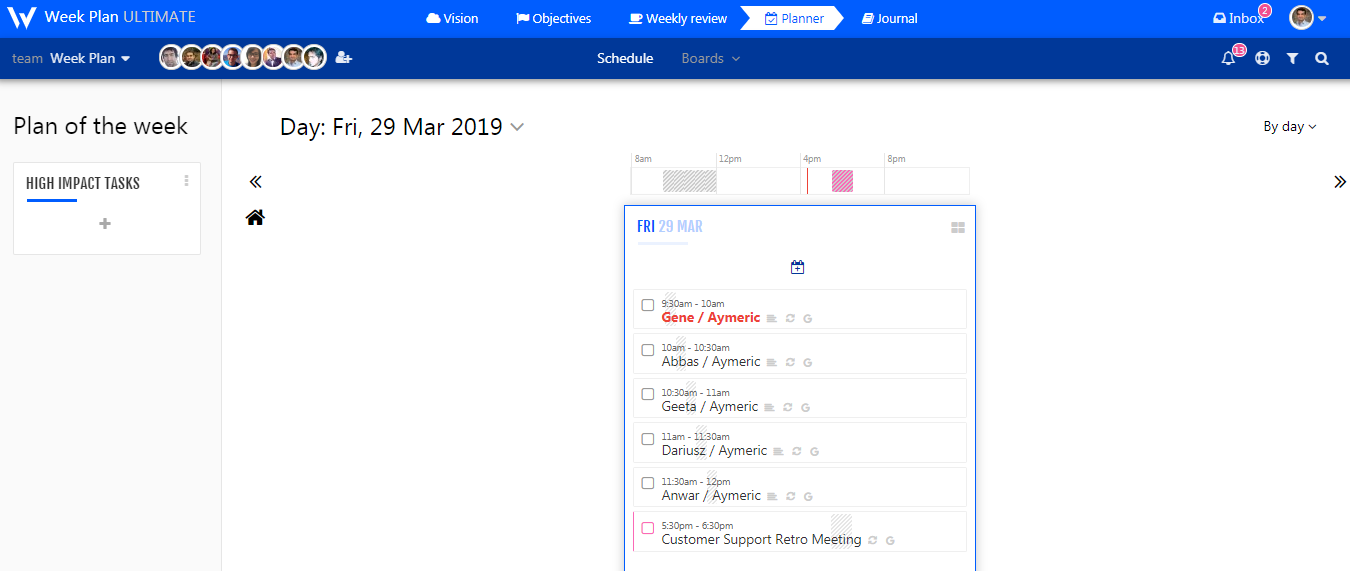Click the recurring icon on Abbas / Aymeric

point(790,363)
